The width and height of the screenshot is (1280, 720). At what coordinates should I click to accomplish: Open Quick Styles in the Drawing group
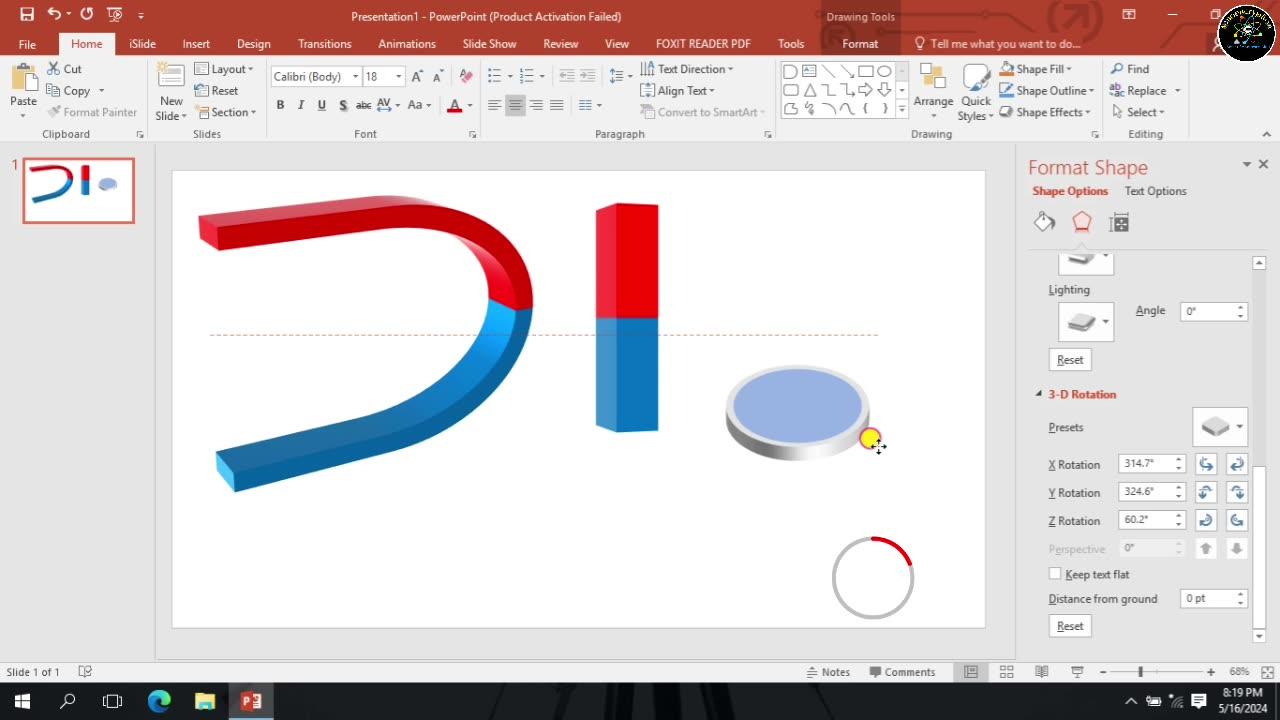point(975,90)
